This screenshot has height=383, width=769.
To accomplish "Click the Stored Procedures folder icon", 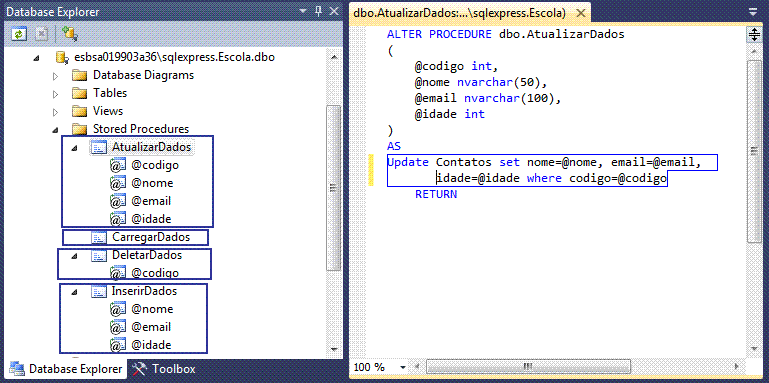I will (79, 129).
